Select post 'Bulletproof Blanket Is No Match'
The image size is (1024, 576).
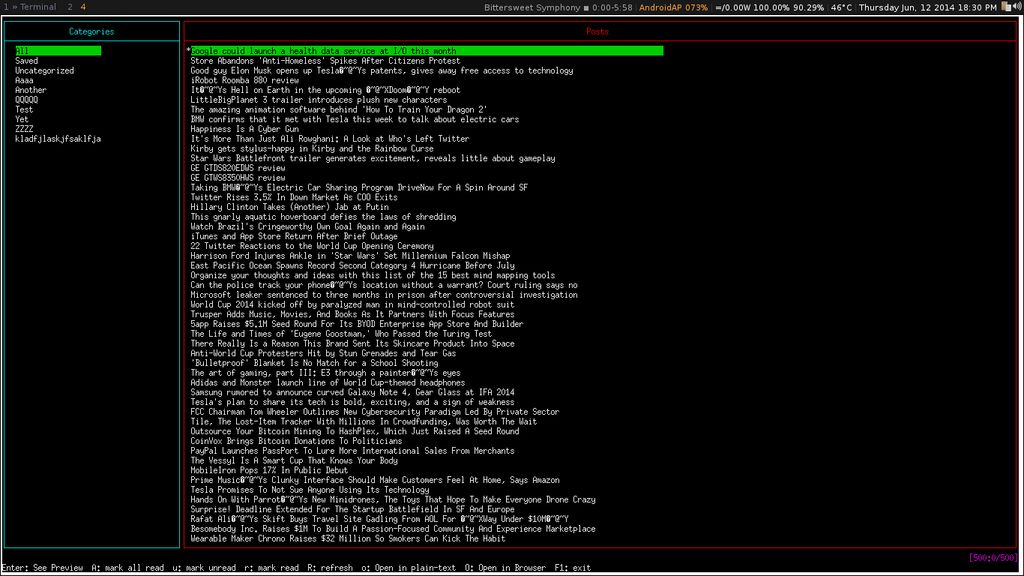coord(314,364)
